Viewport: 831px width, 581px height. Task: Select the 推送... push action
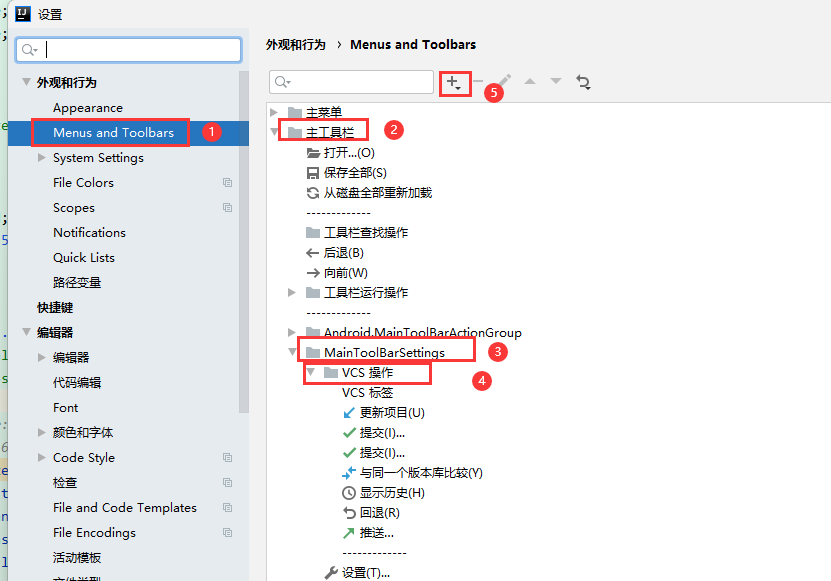tap(376, 532)
